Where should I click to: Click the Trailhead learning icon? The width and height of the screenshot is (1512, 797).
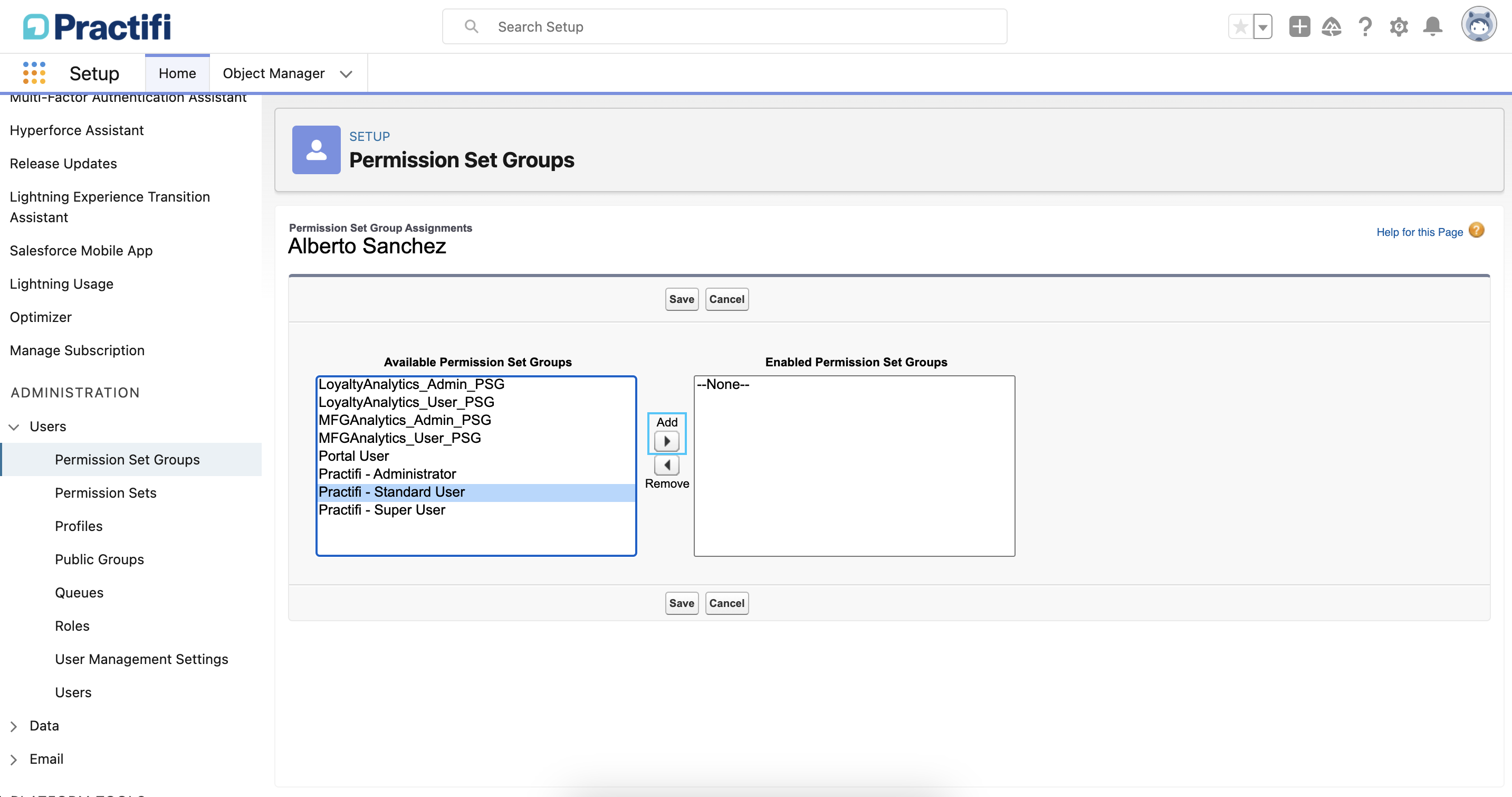pos(1332,26)
